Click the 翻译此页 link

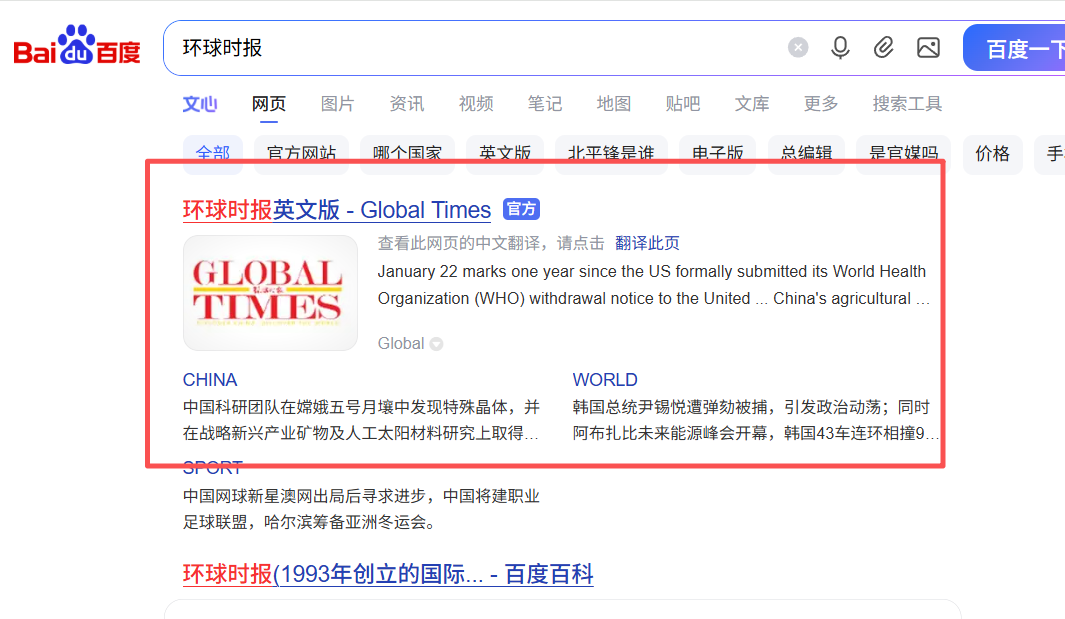(x=647, y=243)
